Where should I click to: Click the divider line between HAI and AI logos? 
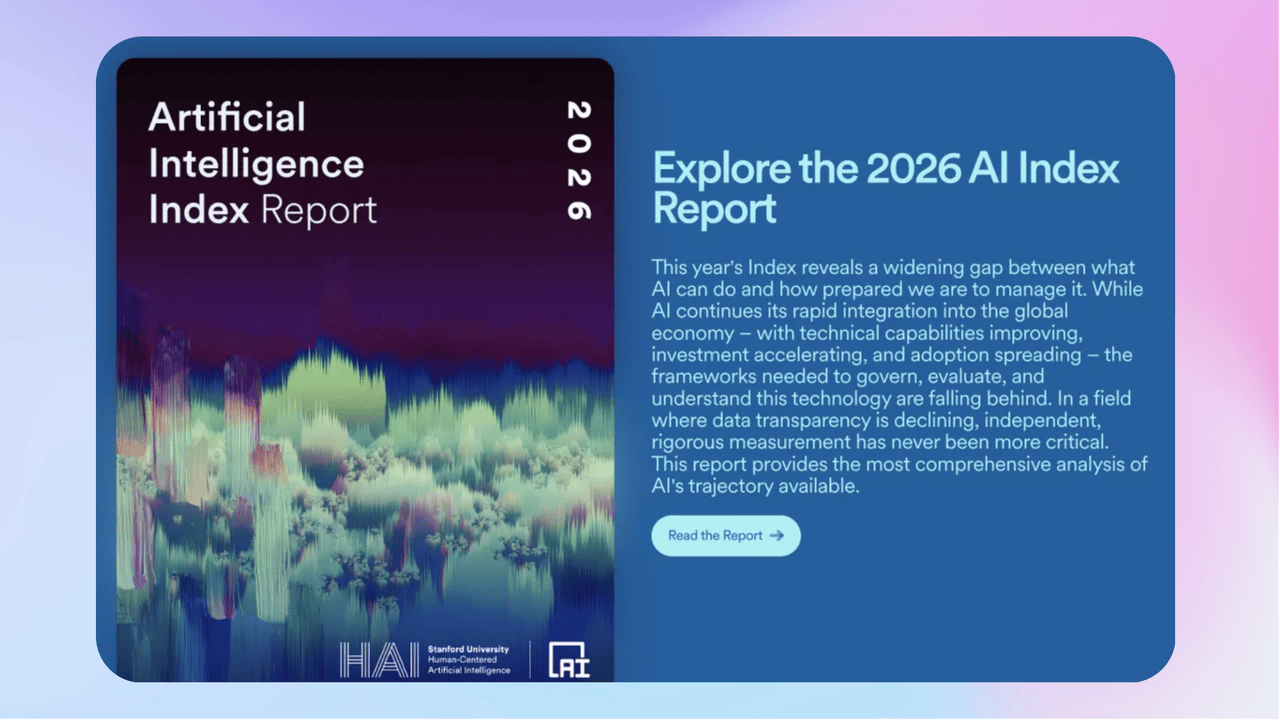(530, 659)
